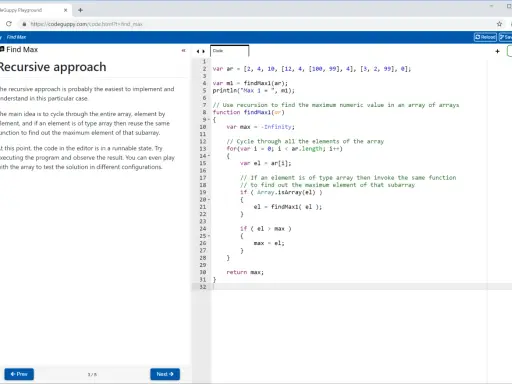Collapse the if block fold at line 25
Viewport: 512px width, 384px height.
pyautogui.click(x=209, y=236)
